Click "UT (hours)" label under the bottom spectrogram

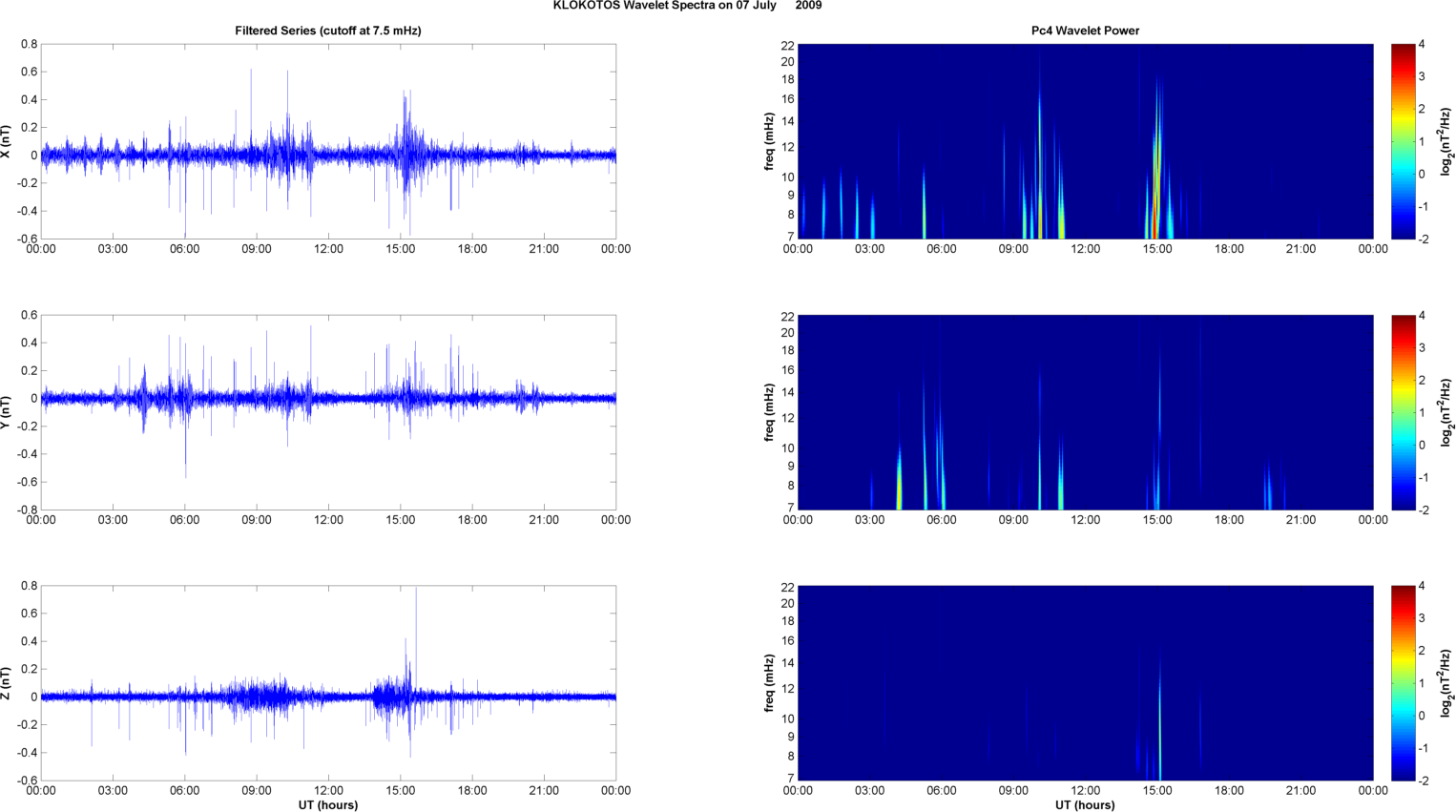1085,805
